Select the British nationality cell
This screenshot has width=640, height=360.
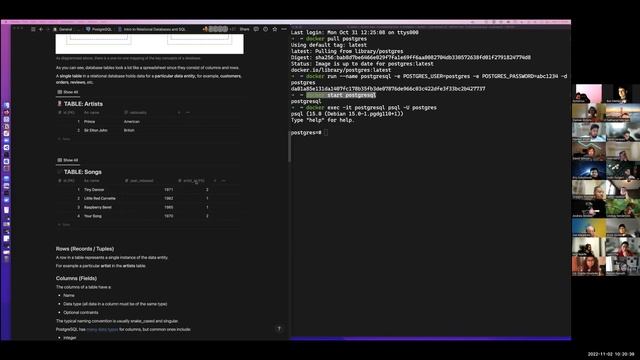pos(129,130)
